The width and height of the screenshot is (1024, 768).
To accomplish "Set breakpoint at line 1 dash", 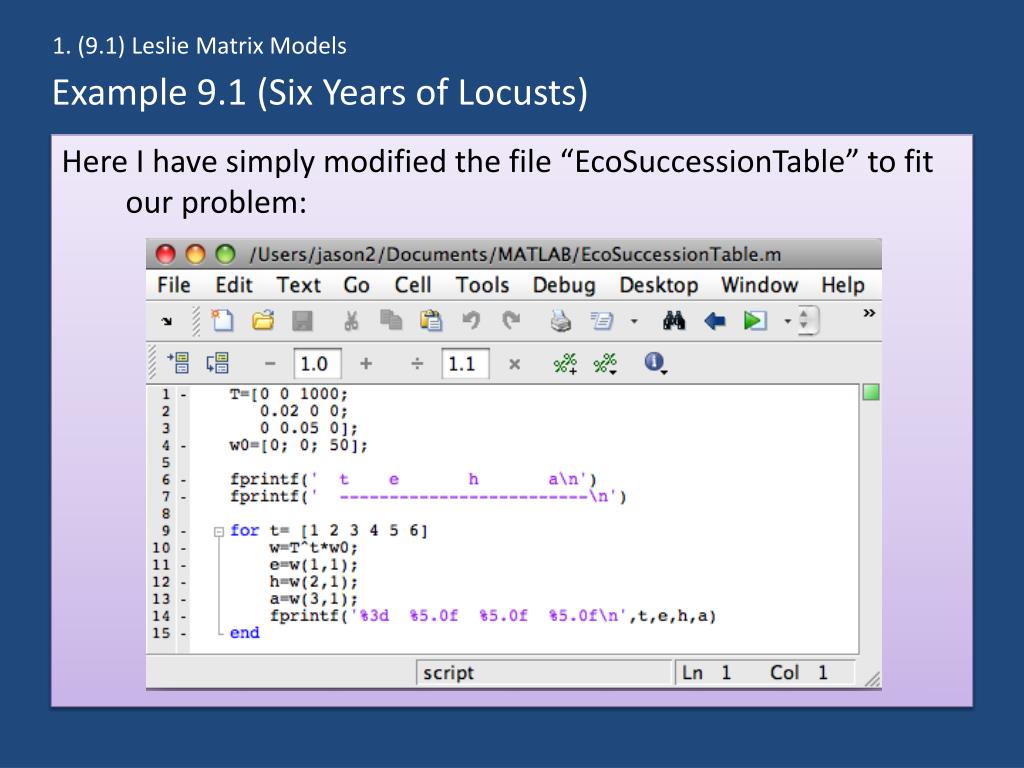I will tap(184, 394).
